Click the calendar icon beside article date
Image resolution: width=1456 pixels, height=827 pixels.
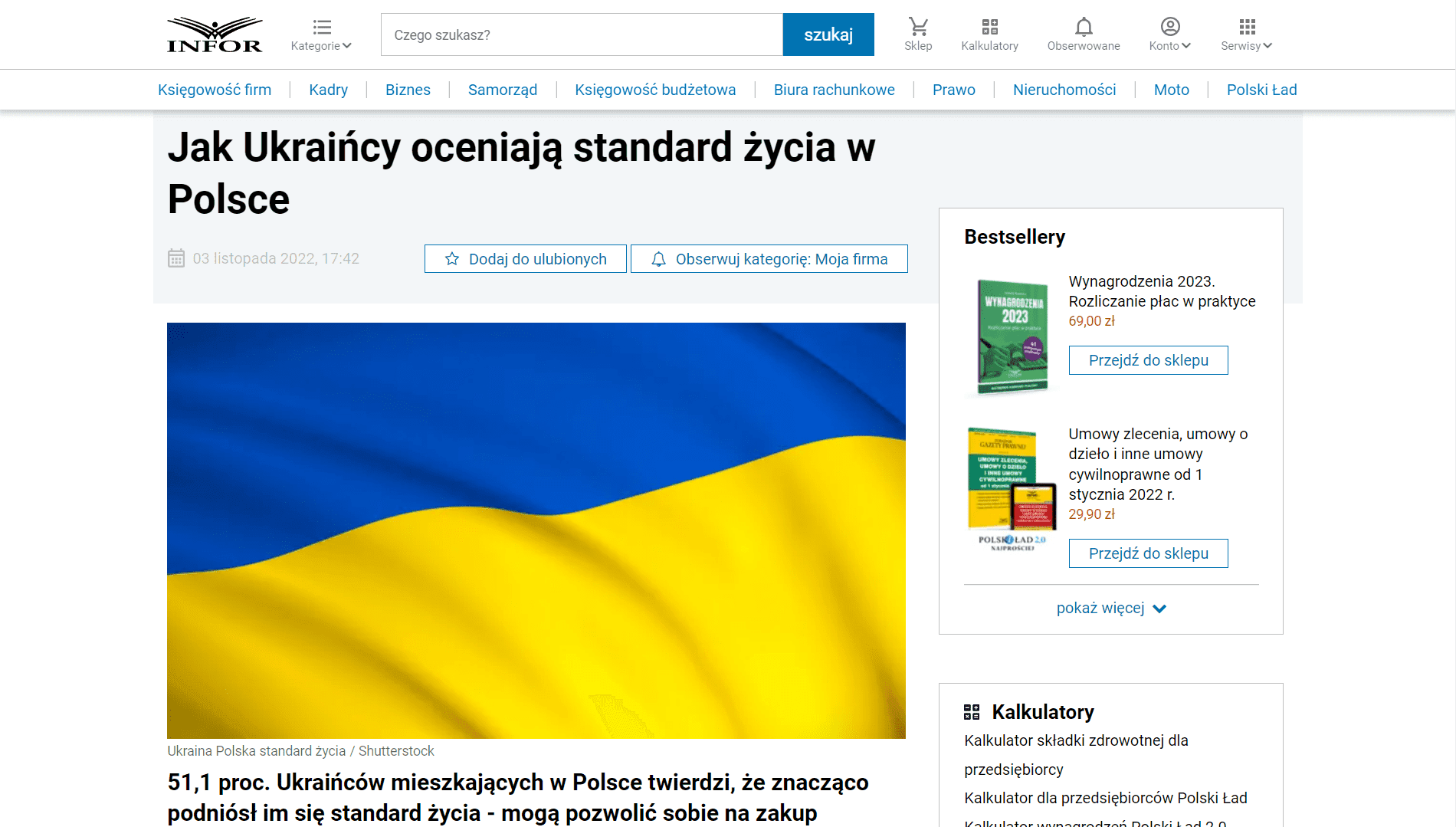pyautogui.click(x=176, y=258)
